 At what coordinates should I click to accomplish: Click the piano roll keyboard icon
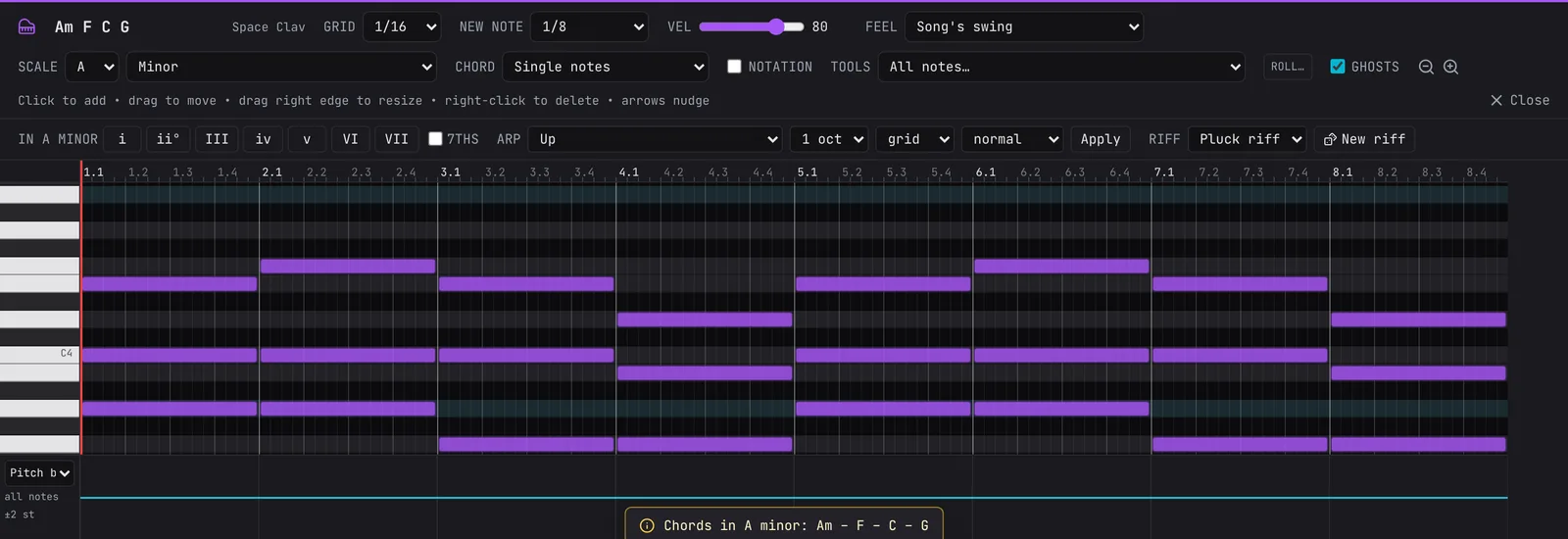click(26, 26)
